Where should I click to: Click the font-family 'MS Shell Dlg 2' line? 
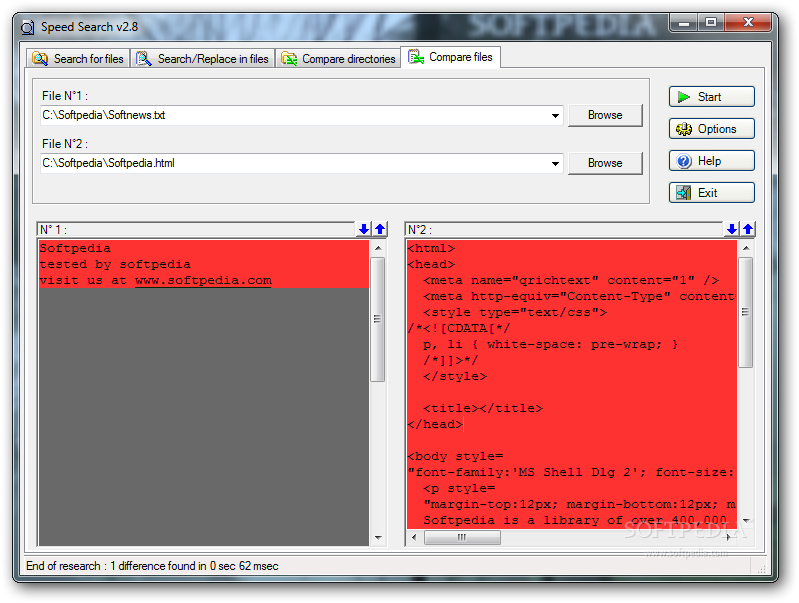(571, 472)
